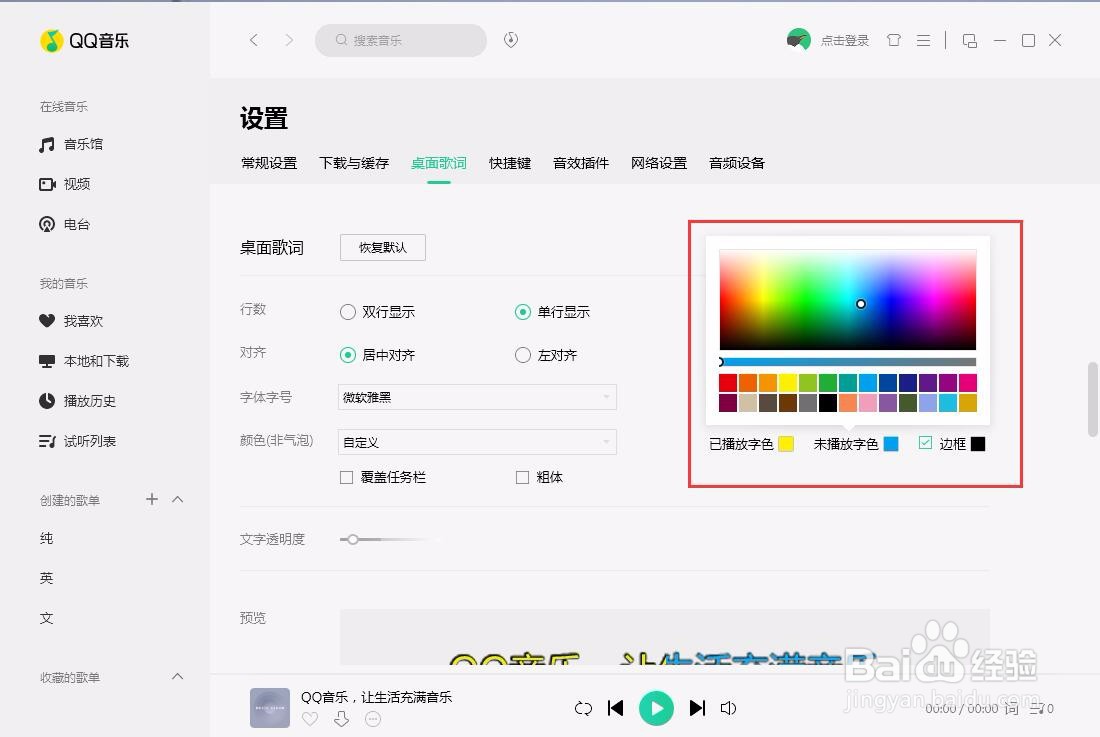1100x737 pixels.
Task: Click the loop playback mode icon
Action: tap(583, 708)
